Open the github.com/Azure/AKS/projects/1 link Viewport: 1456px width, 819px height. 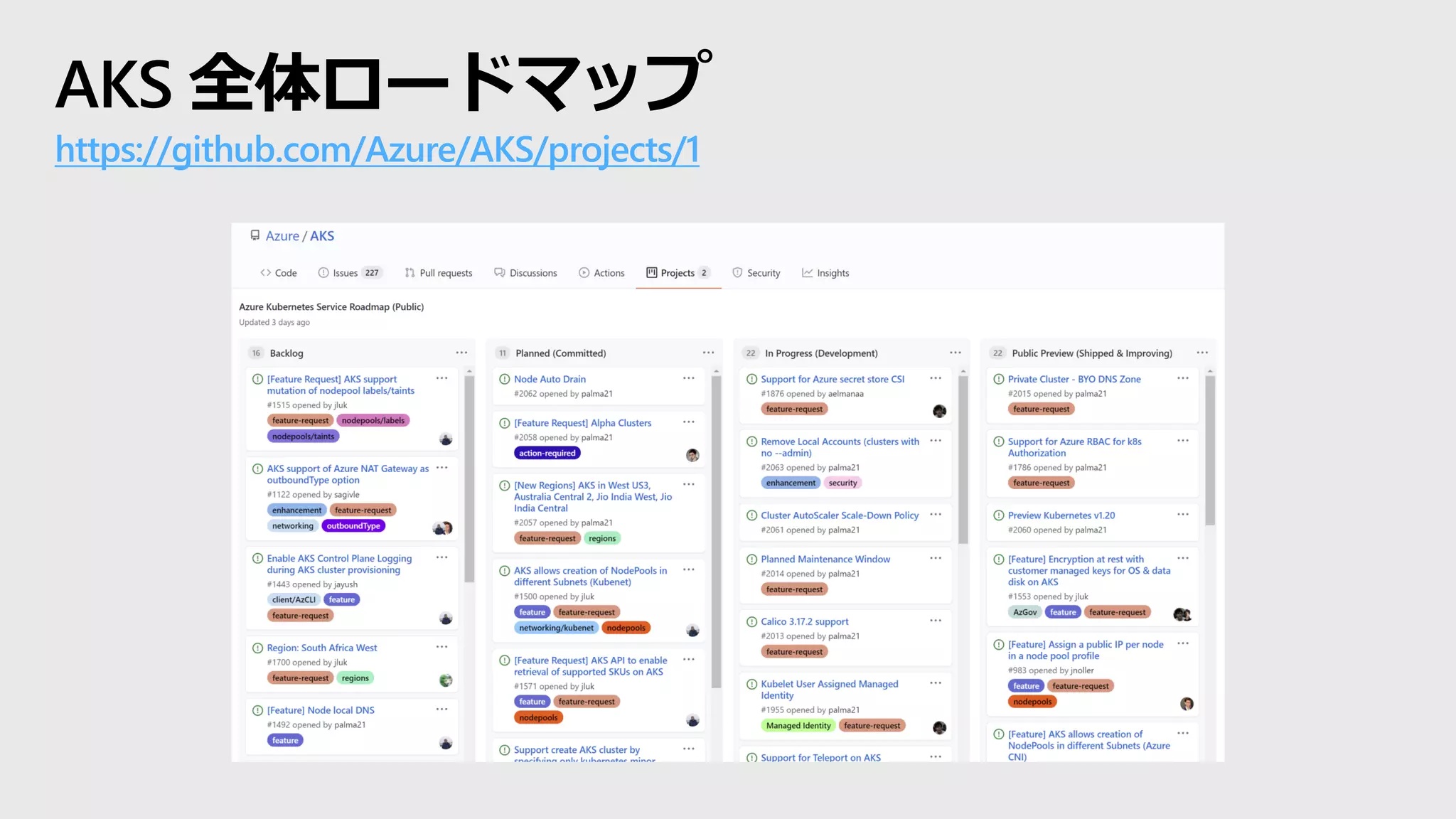coord(378,150)
